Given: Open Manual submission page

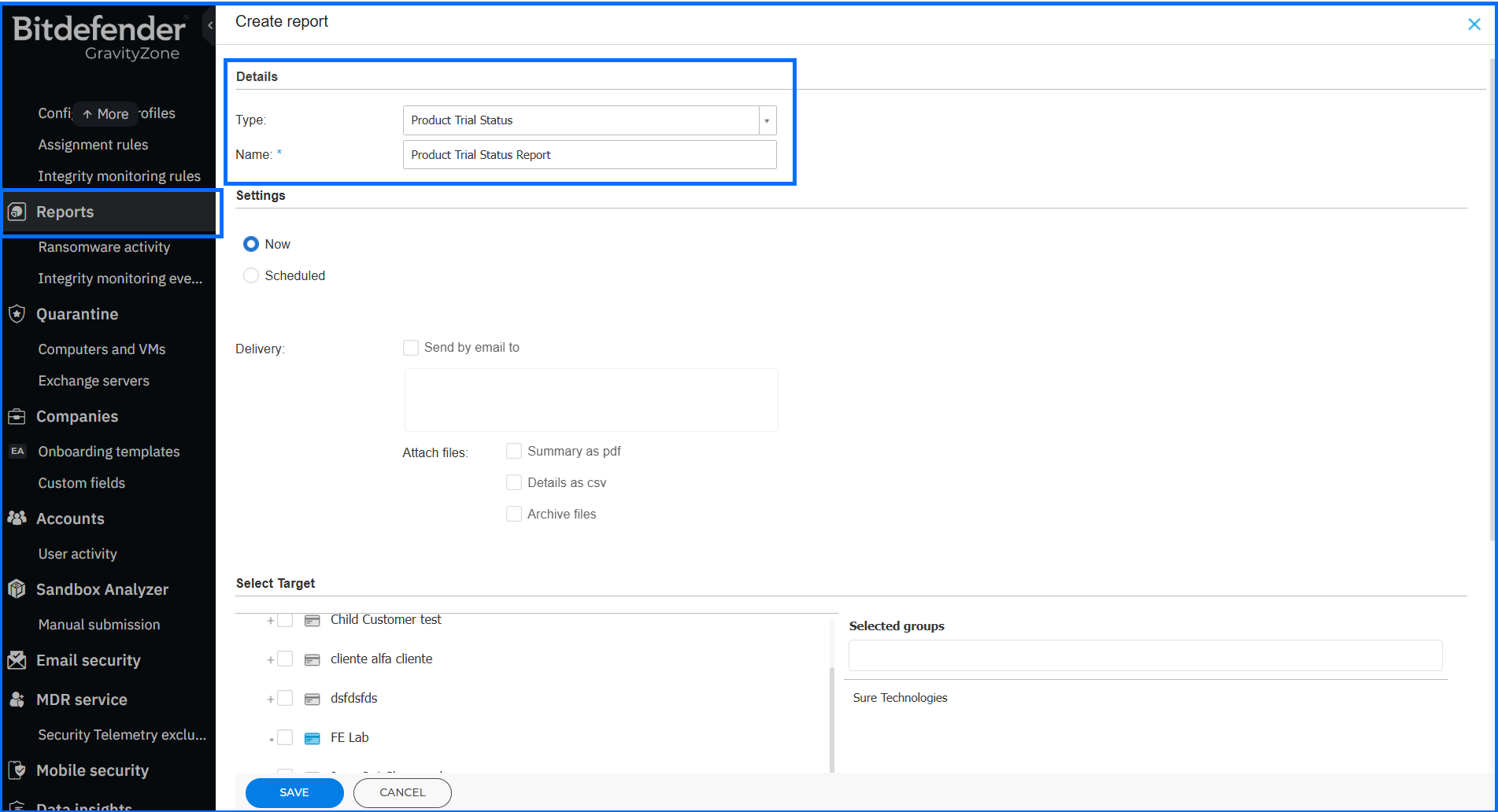Looking at the screenshot, I should click(x=99, y=625).
